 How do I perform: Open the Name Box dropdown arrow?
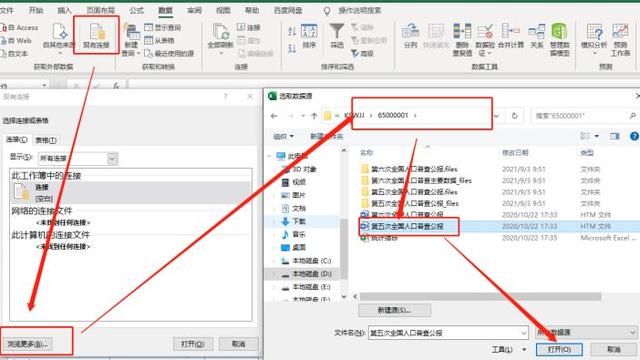coord(44,85)
